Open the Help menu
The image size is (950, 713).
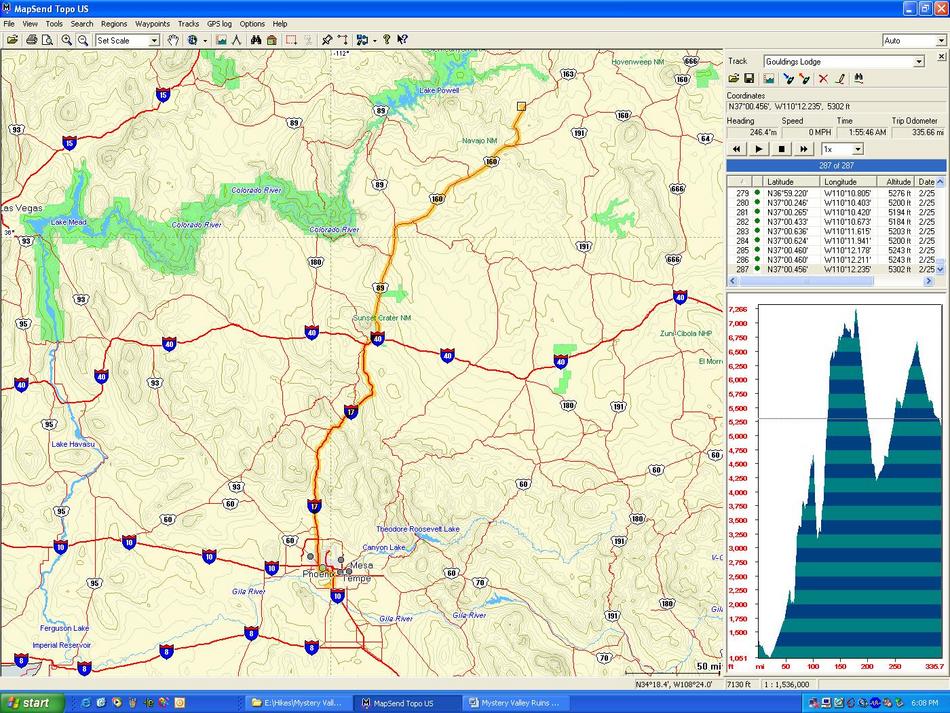pos(280,24)
